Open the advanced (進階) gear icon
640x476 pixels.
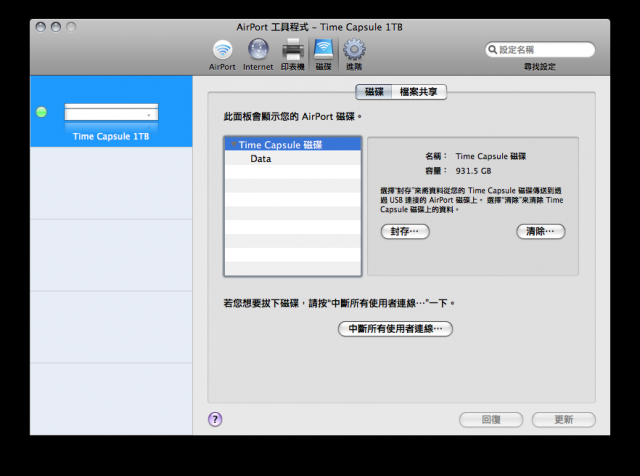(354, 55)
